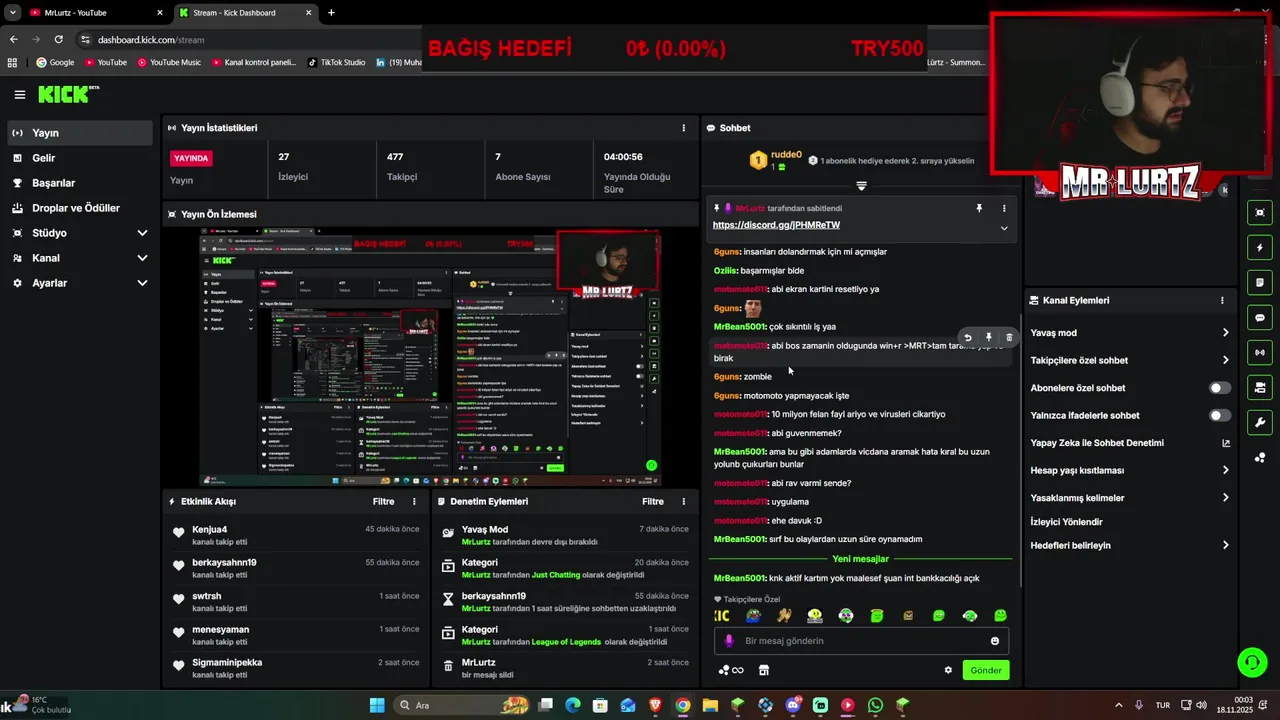Image resolution: width=1280 pixels, height=720 pixels.
Task: Open Brave browser from the taskbar
Action: pos(655,705)
